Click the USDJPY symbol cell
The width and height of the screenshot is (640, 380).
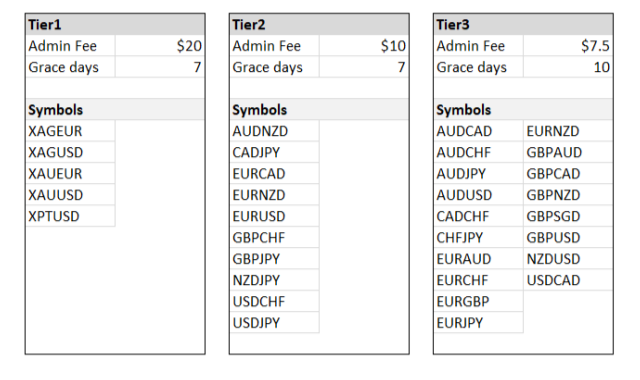[x=274, y=322]
